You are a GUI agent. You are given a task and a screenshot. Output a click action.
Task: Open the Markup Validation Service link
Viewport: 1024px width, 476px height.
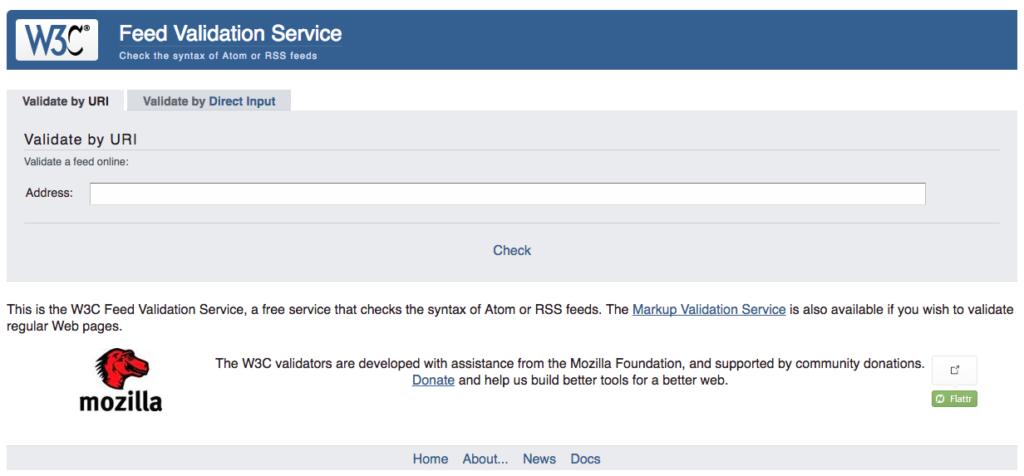coord(709,309)
